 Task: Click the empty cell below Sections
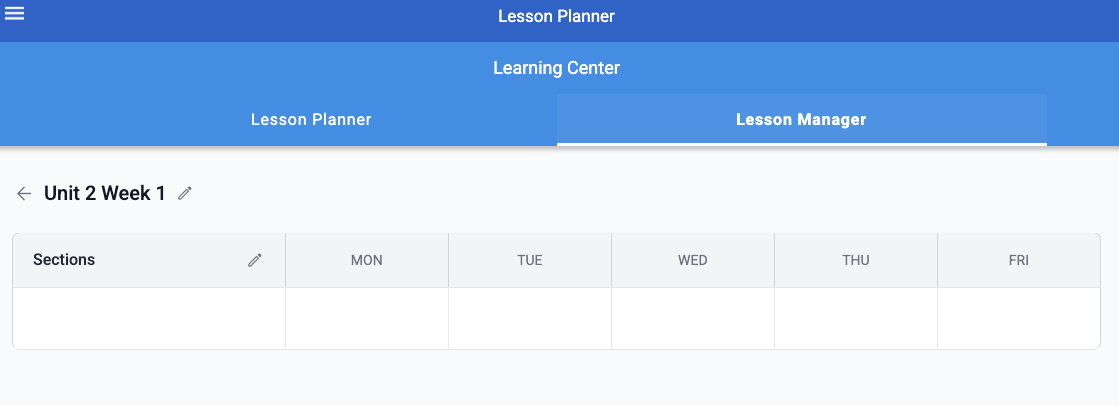click(149, 319)
